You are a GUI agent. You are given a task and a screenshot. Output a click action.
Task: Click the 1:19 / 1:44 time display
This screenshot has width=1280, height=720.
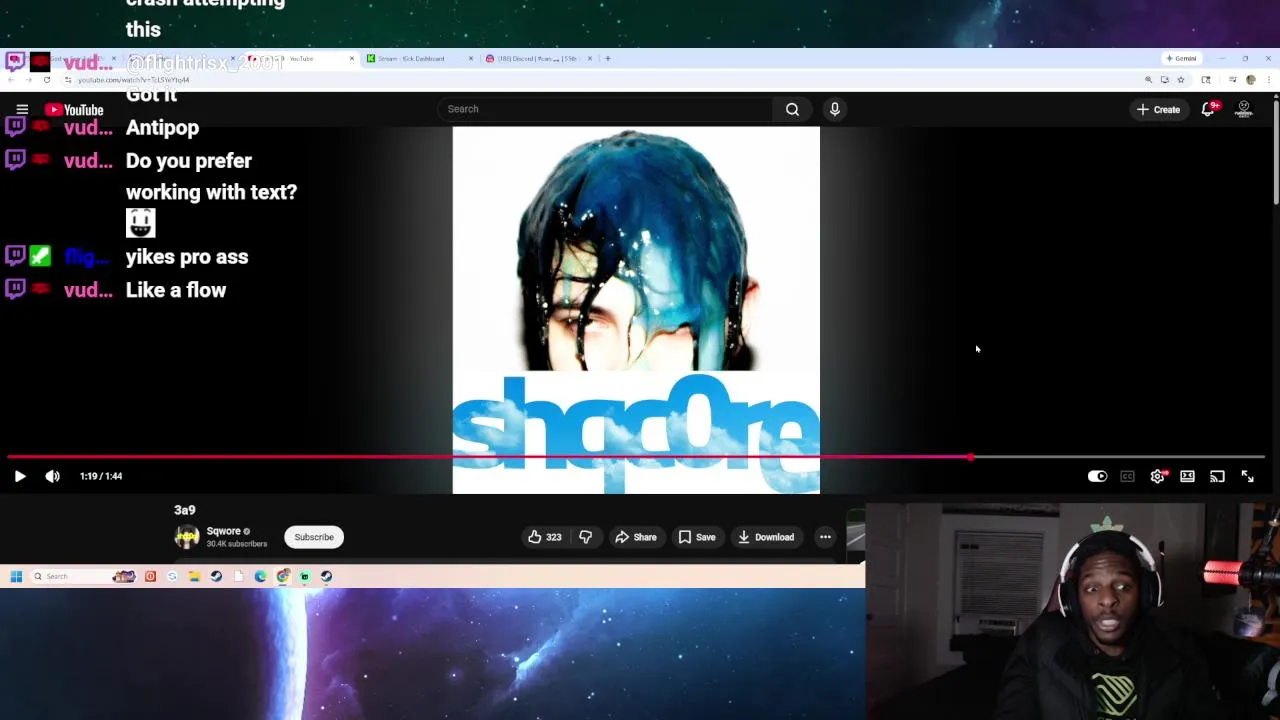tap(101, 477)
